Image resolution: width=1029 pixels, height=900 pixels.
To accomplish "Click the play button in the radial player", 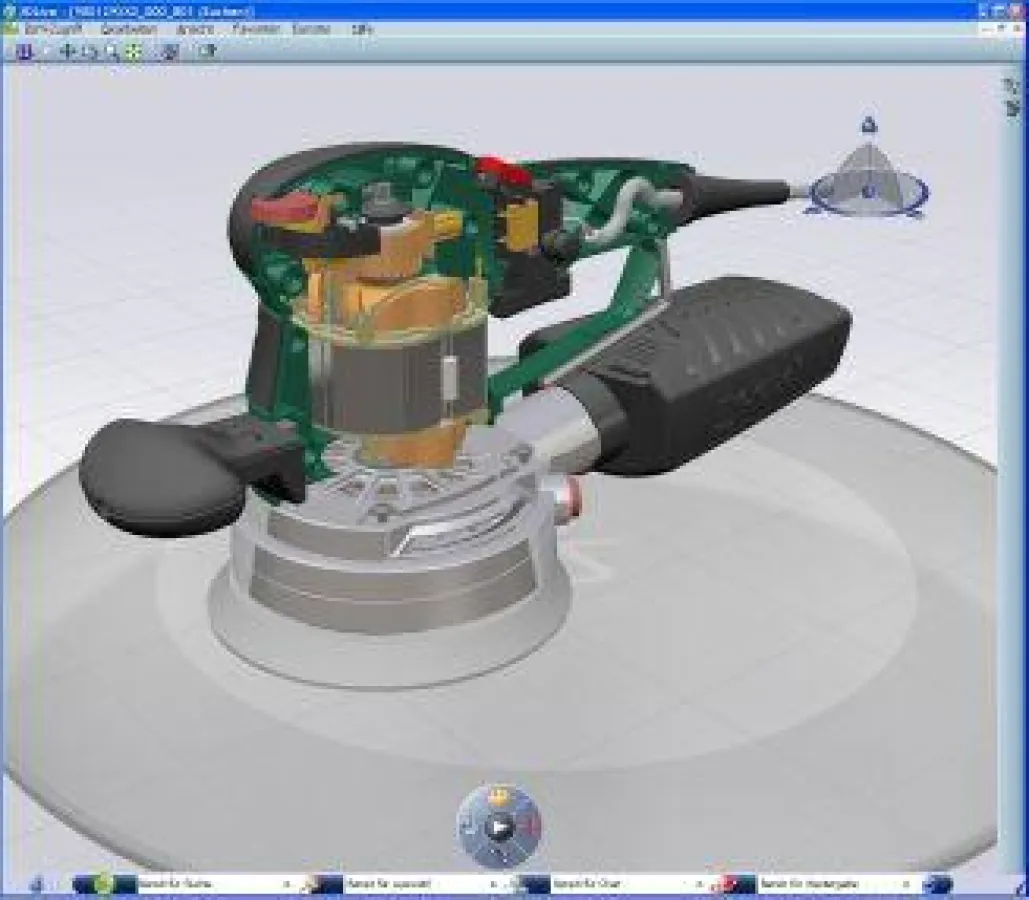I will (500, 826).
